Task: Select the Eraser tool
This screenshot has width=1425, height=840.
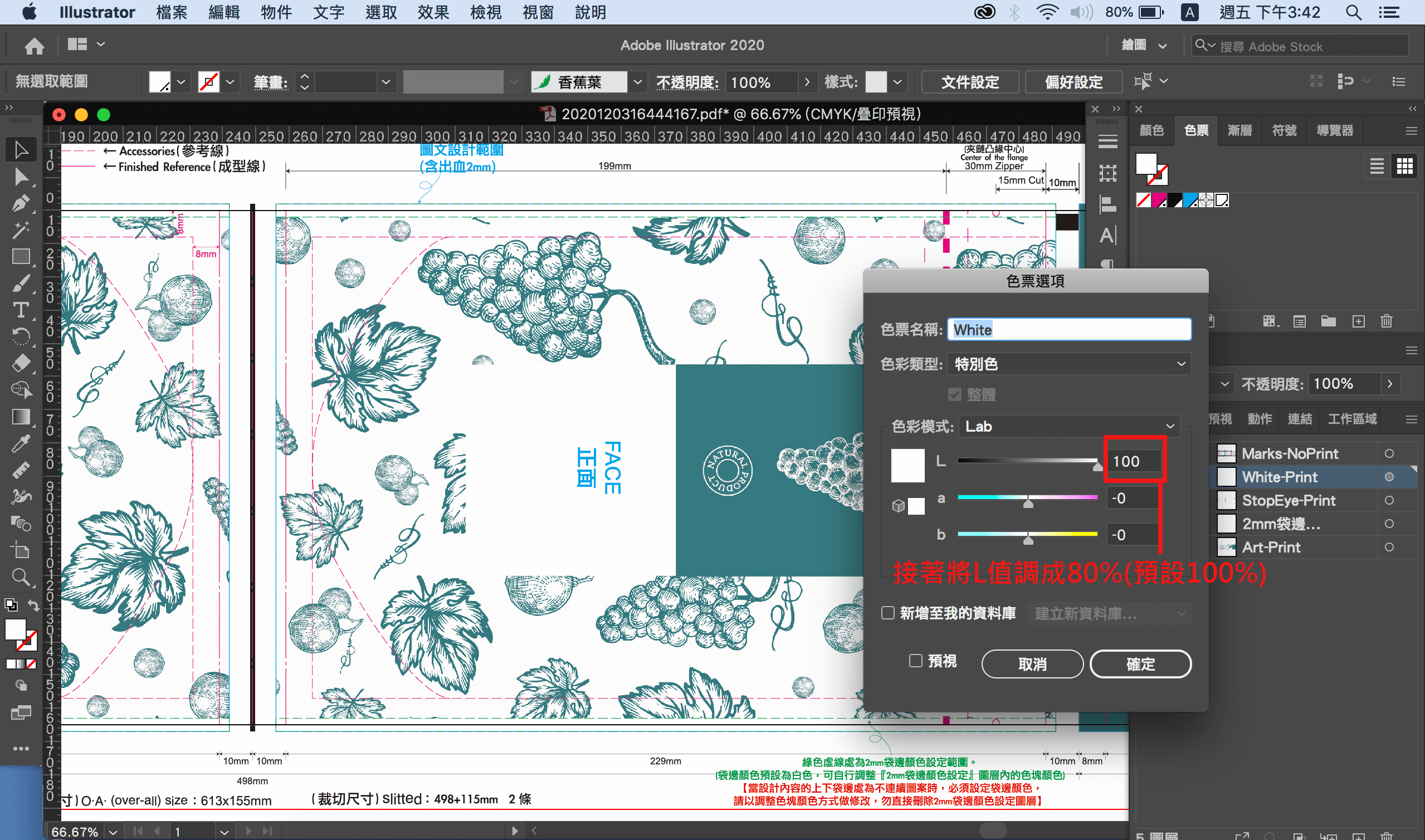Action: 21,363
